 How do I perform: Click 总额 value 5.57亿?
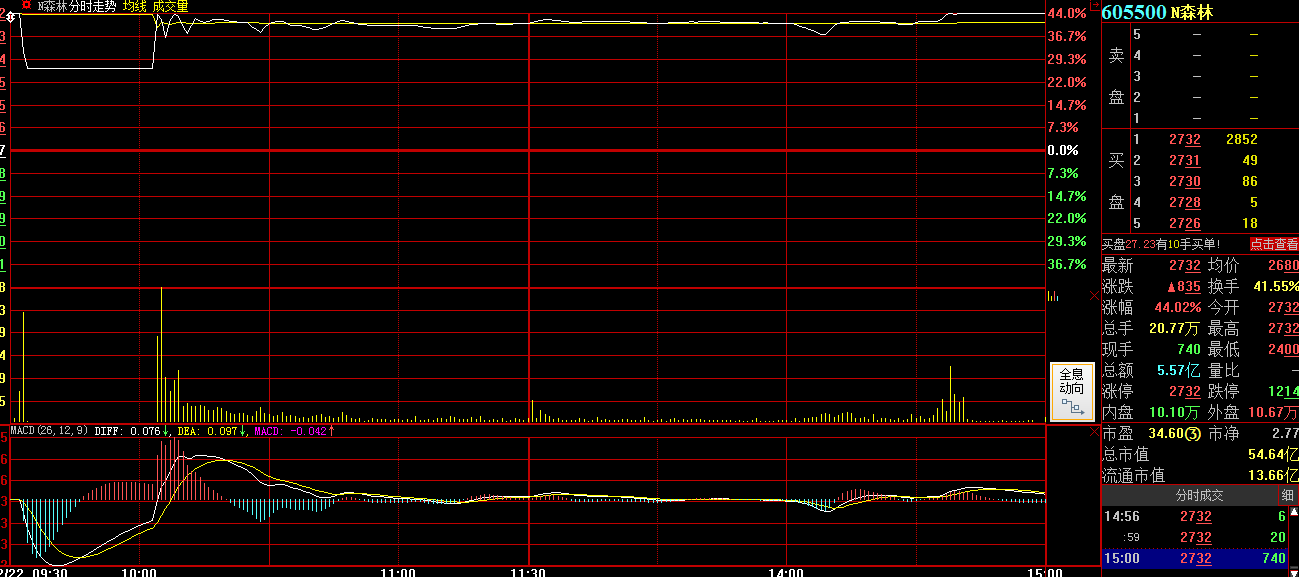(1178, 371)
